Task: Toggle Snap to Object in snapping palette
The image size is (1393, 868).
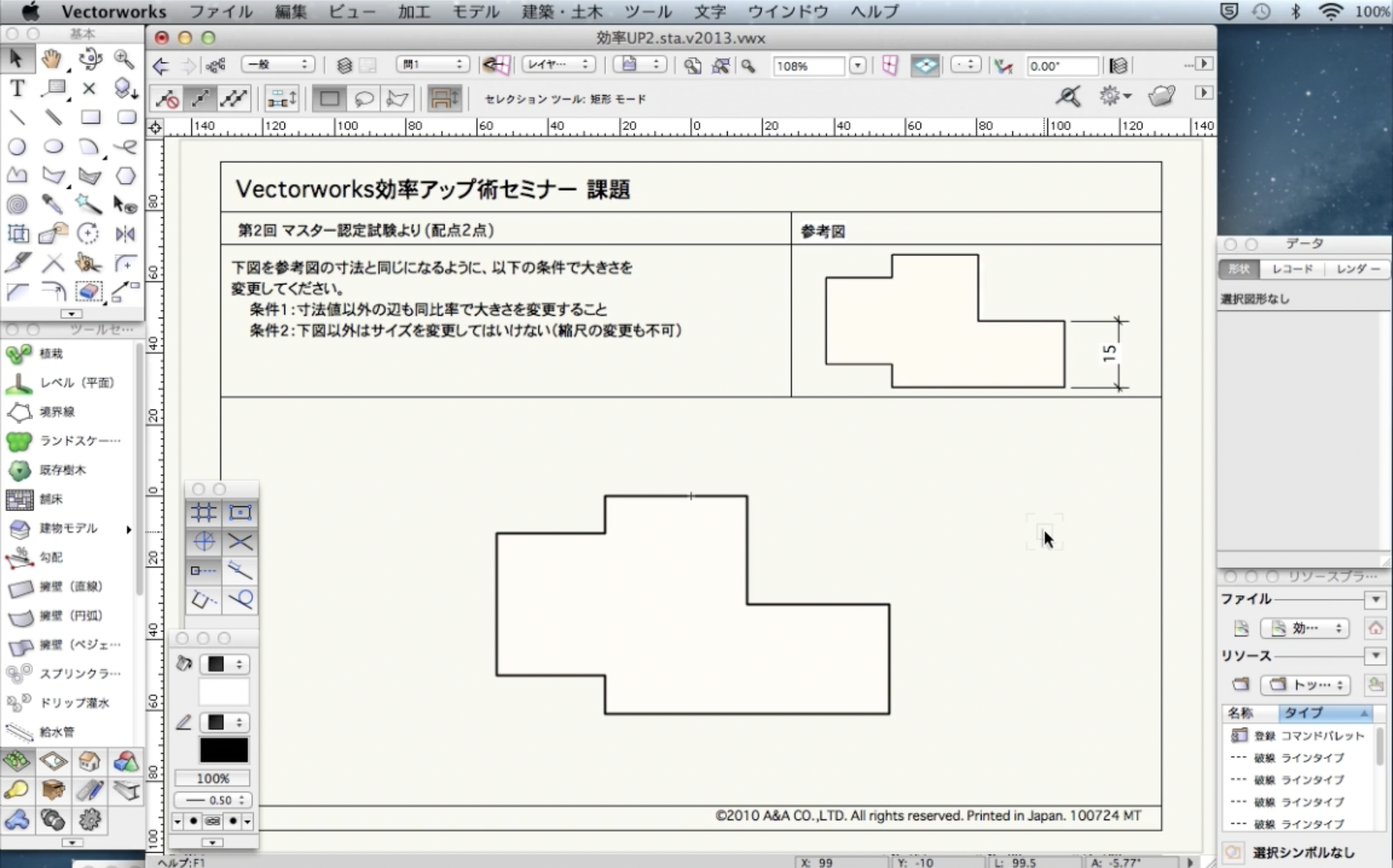Action: coord(240,512)
